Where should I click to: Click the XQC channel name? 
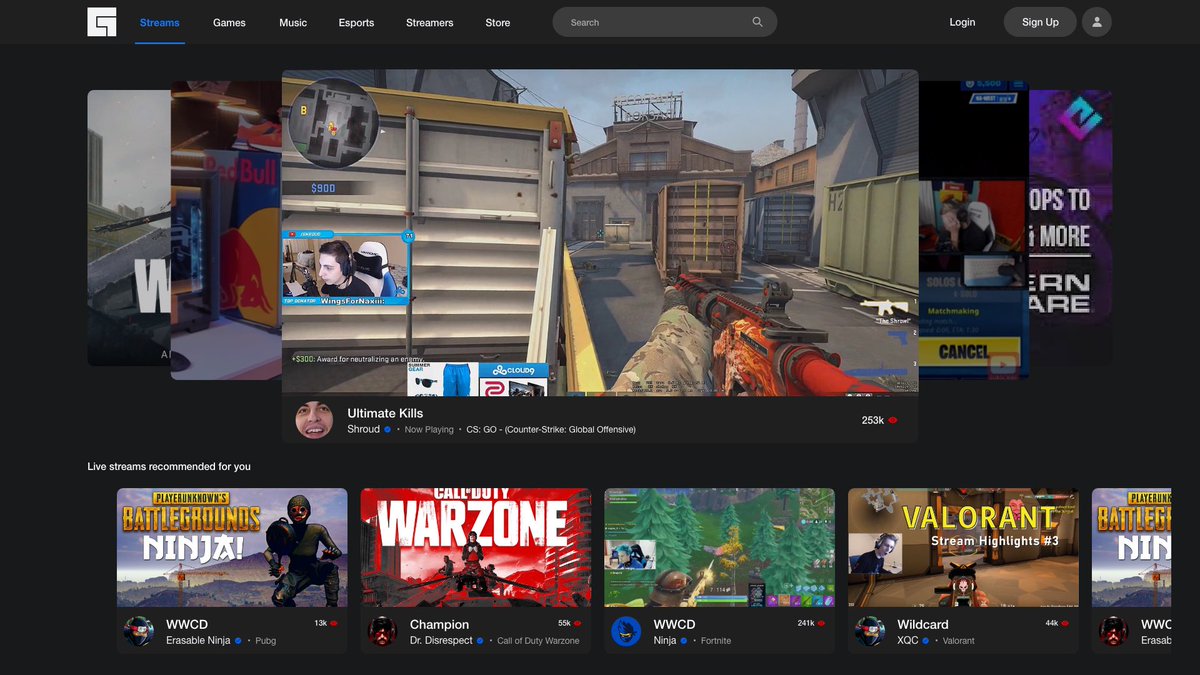click(x=908, y=641)
